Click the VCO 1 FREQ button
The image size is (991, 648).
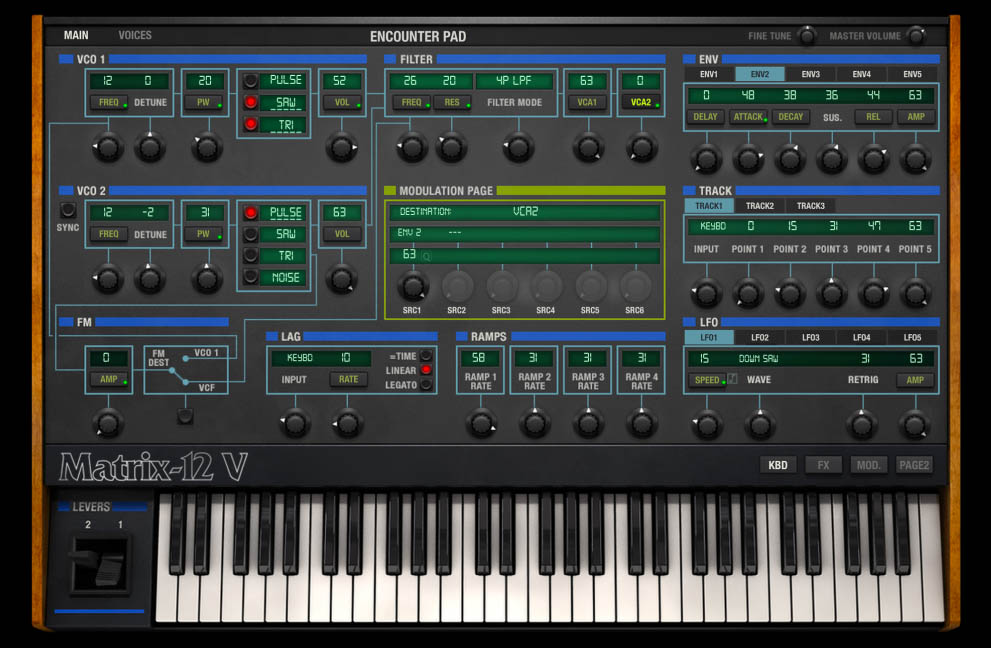point(109,102)
